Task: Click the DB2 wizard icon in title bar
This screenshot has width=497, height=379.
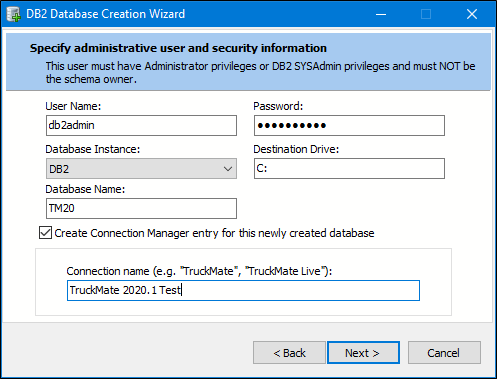Action: click(14, 14)
